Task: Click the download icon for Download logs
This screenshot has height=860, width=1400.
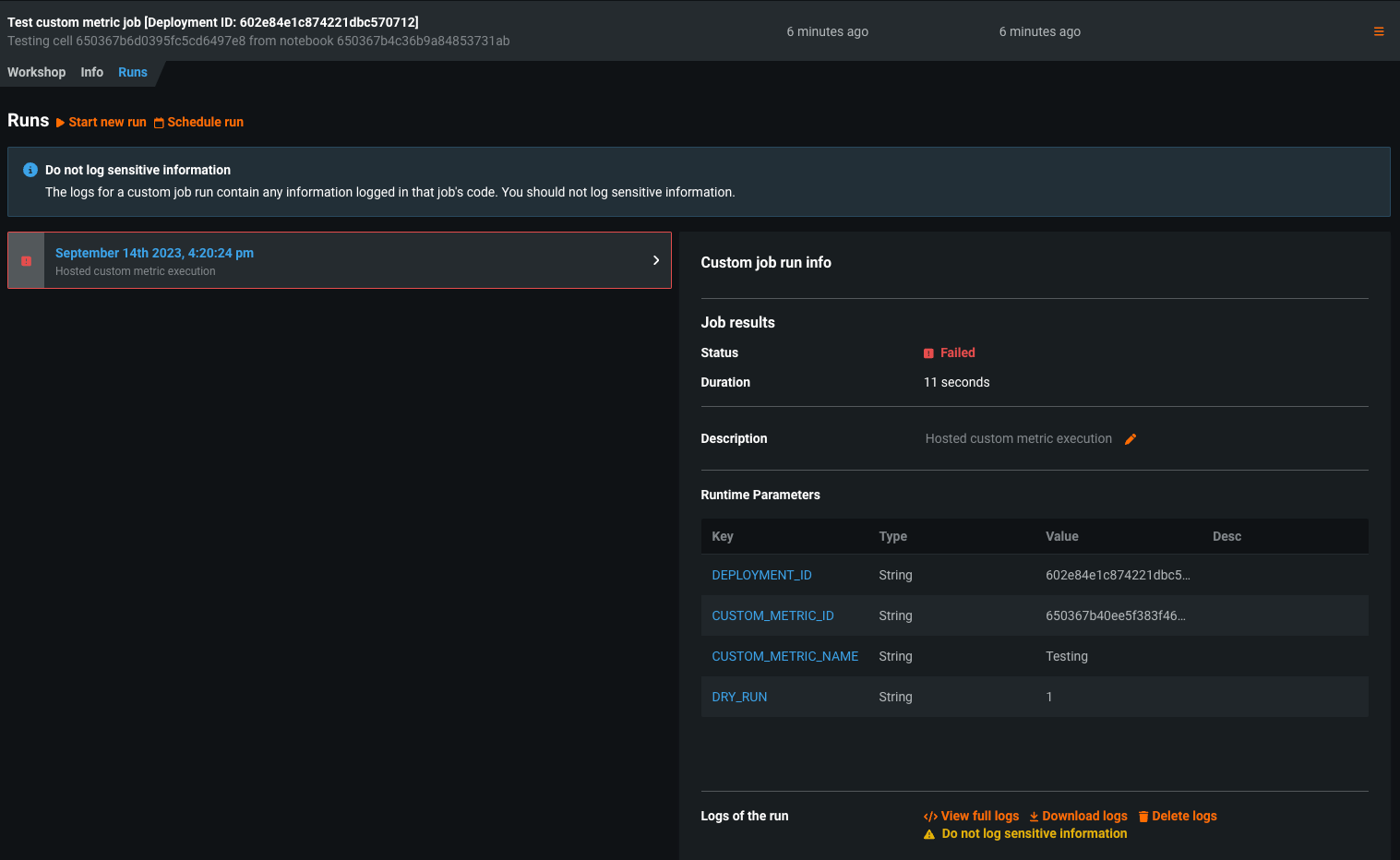Action: point(1034,817)
